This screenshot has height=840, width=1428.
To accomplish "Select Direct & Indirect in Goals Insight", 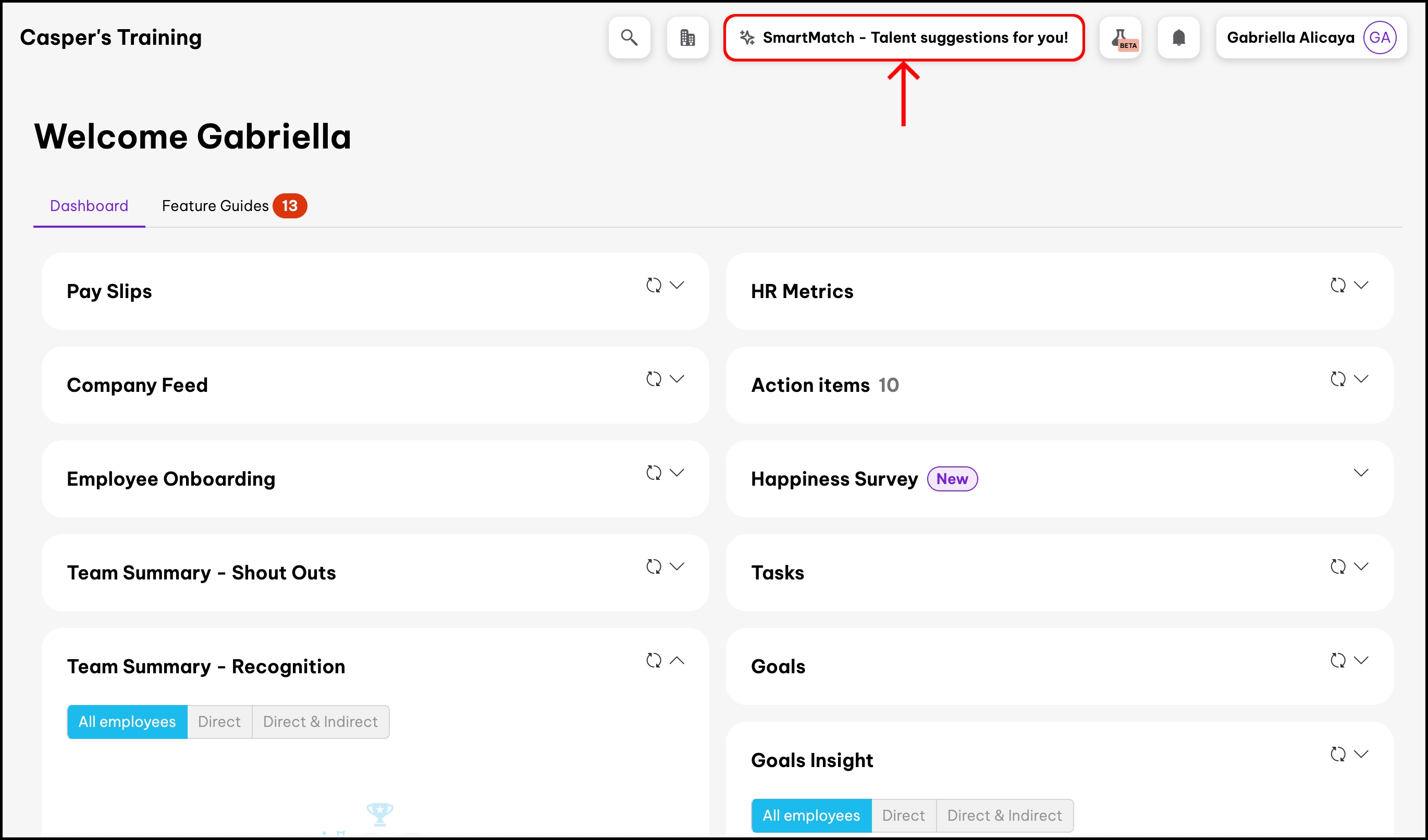I will (1004, 815).
